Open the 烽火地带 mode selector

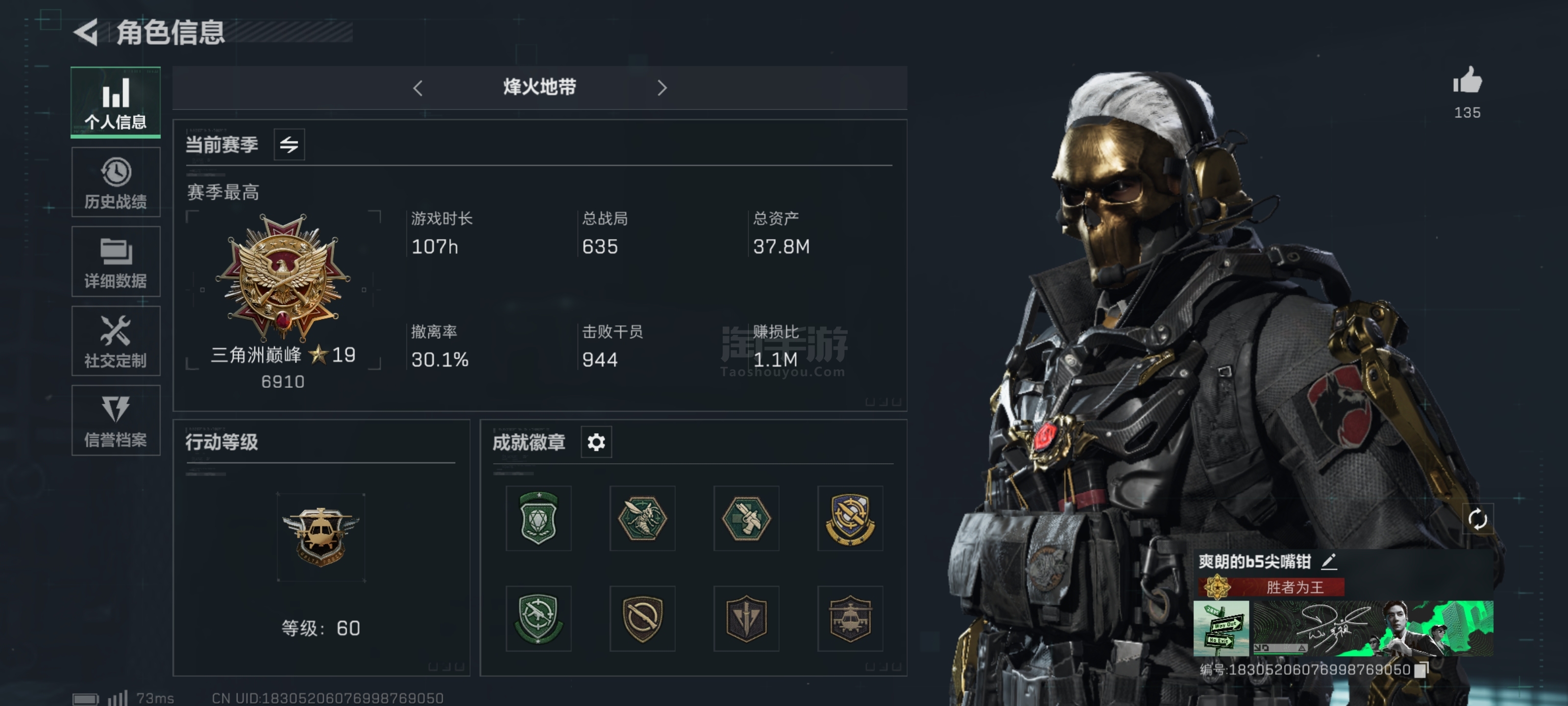[x=539, y=88]
